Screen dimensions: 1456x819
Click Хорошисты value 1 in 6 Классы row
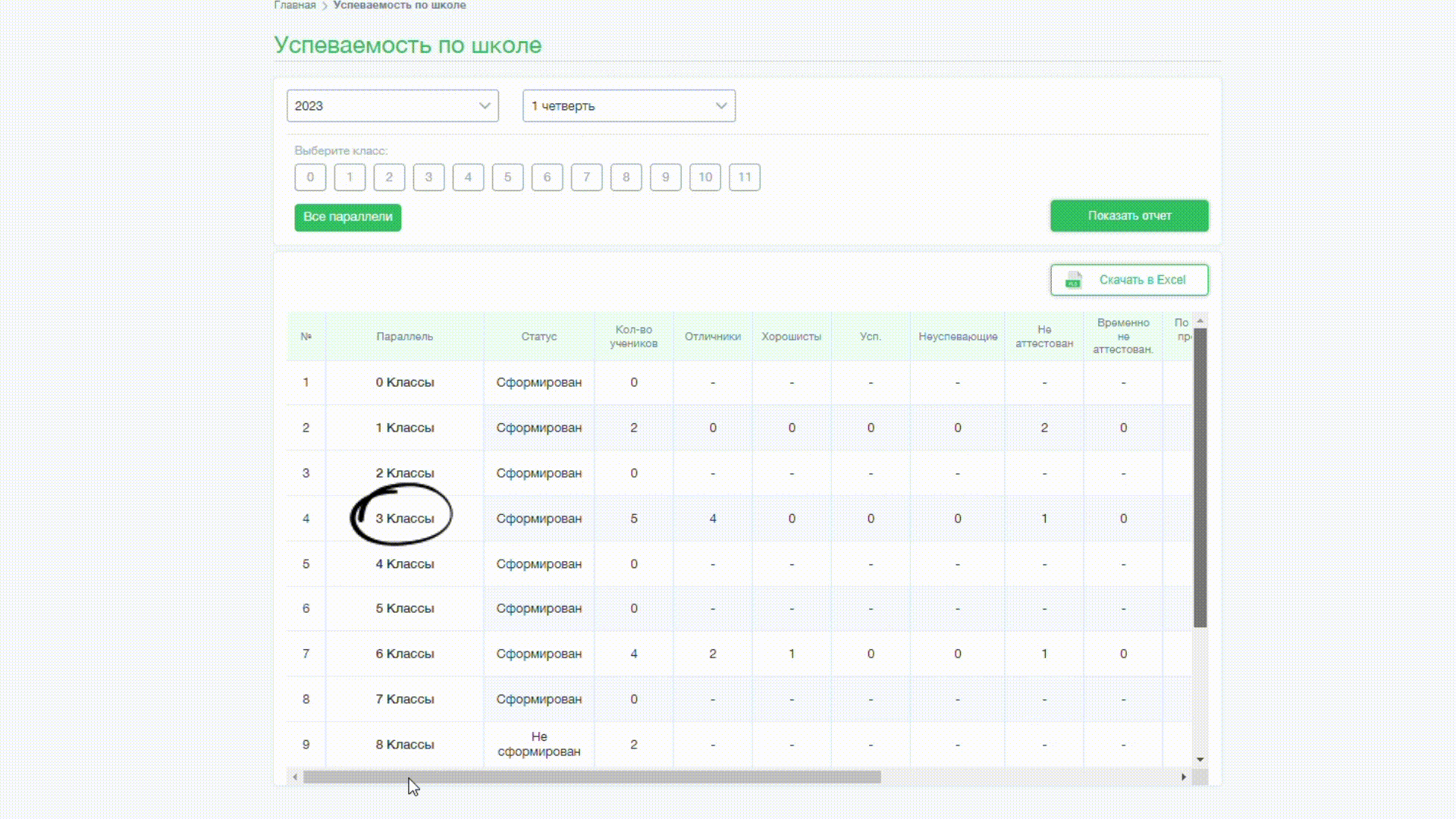792,654
